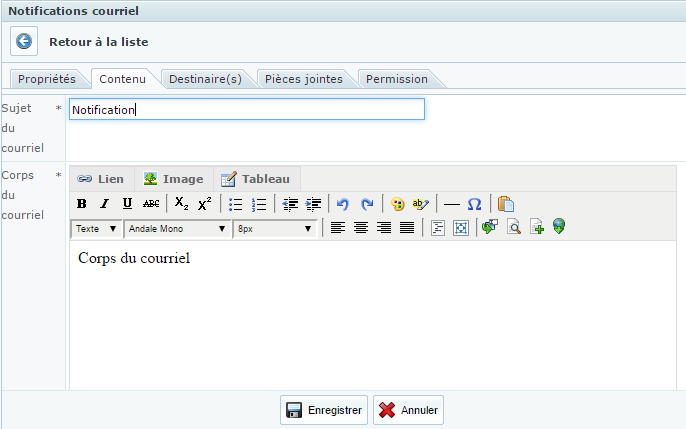Toggle bold formatting in the editor
The image size is (686, 429).
82,204
